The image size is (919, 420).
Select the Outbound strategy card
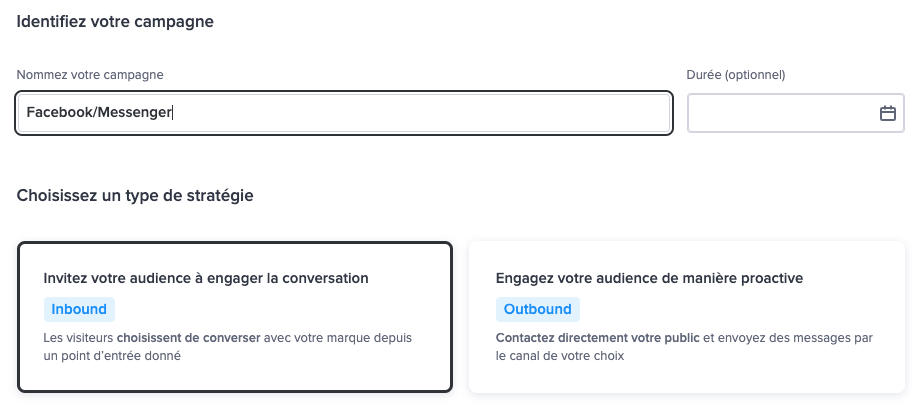[x=687, y=317]
